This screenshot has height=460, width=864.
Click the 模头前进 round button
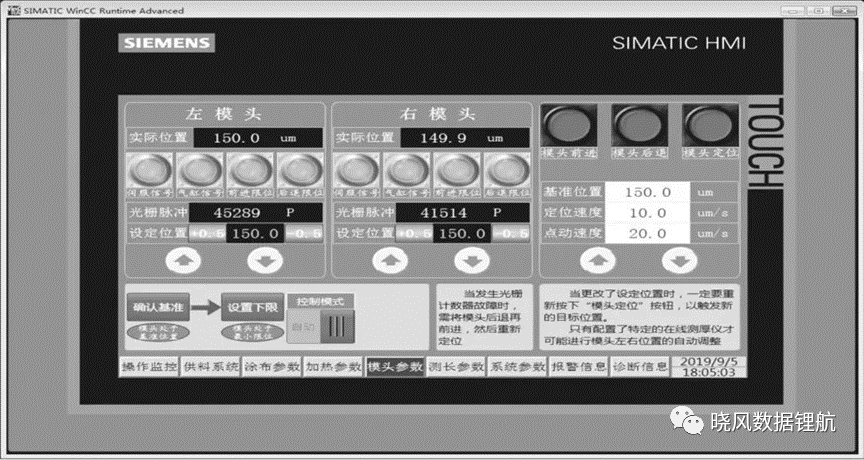point(569,126)
